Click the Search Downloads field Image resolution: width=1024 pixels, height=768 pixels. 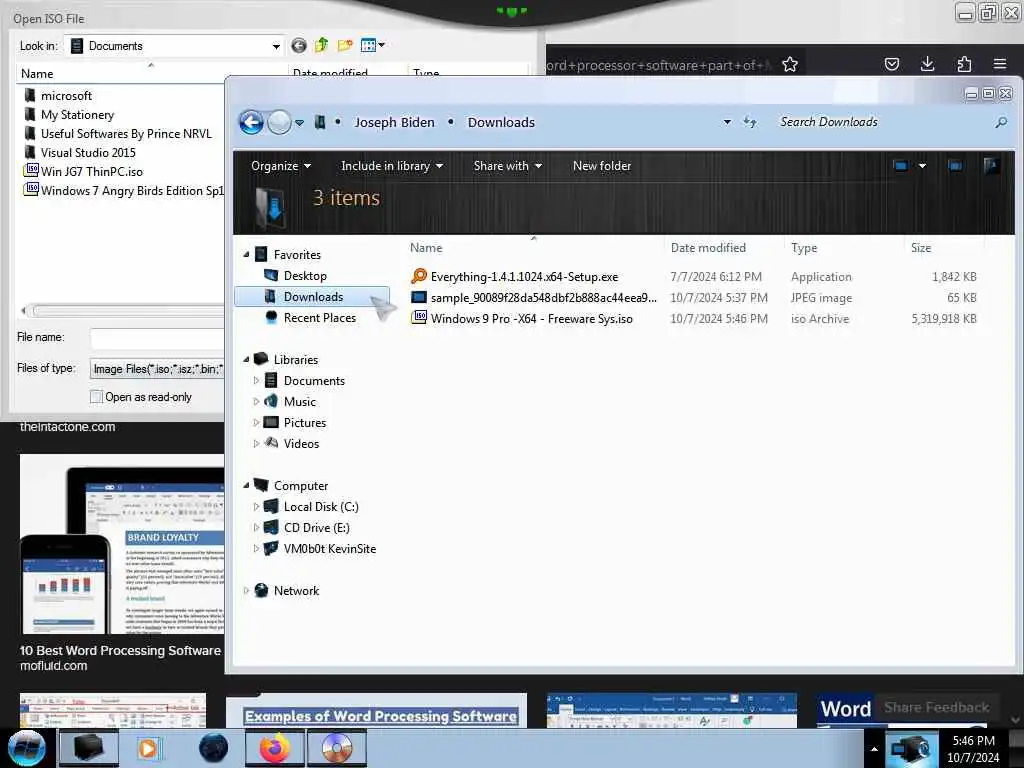coord(882,122)
